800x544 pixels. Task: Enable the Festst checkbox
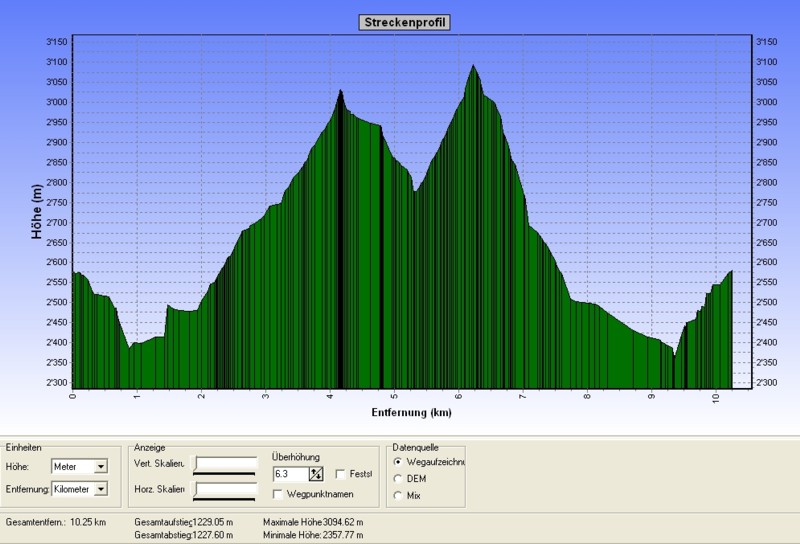pyautogui.click(x=341, y=474)
